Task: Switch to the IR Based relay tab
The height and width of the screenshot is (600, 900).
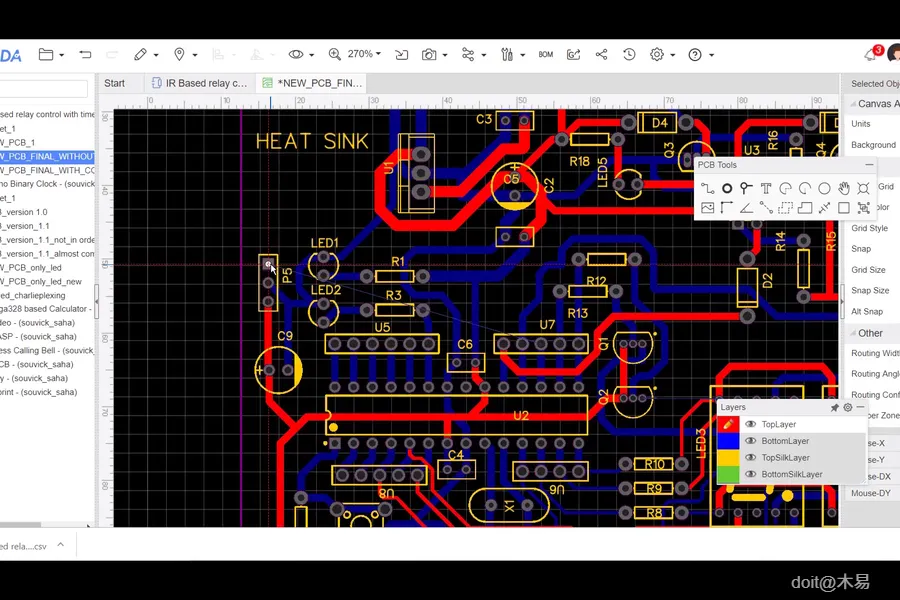Action: 200,83
